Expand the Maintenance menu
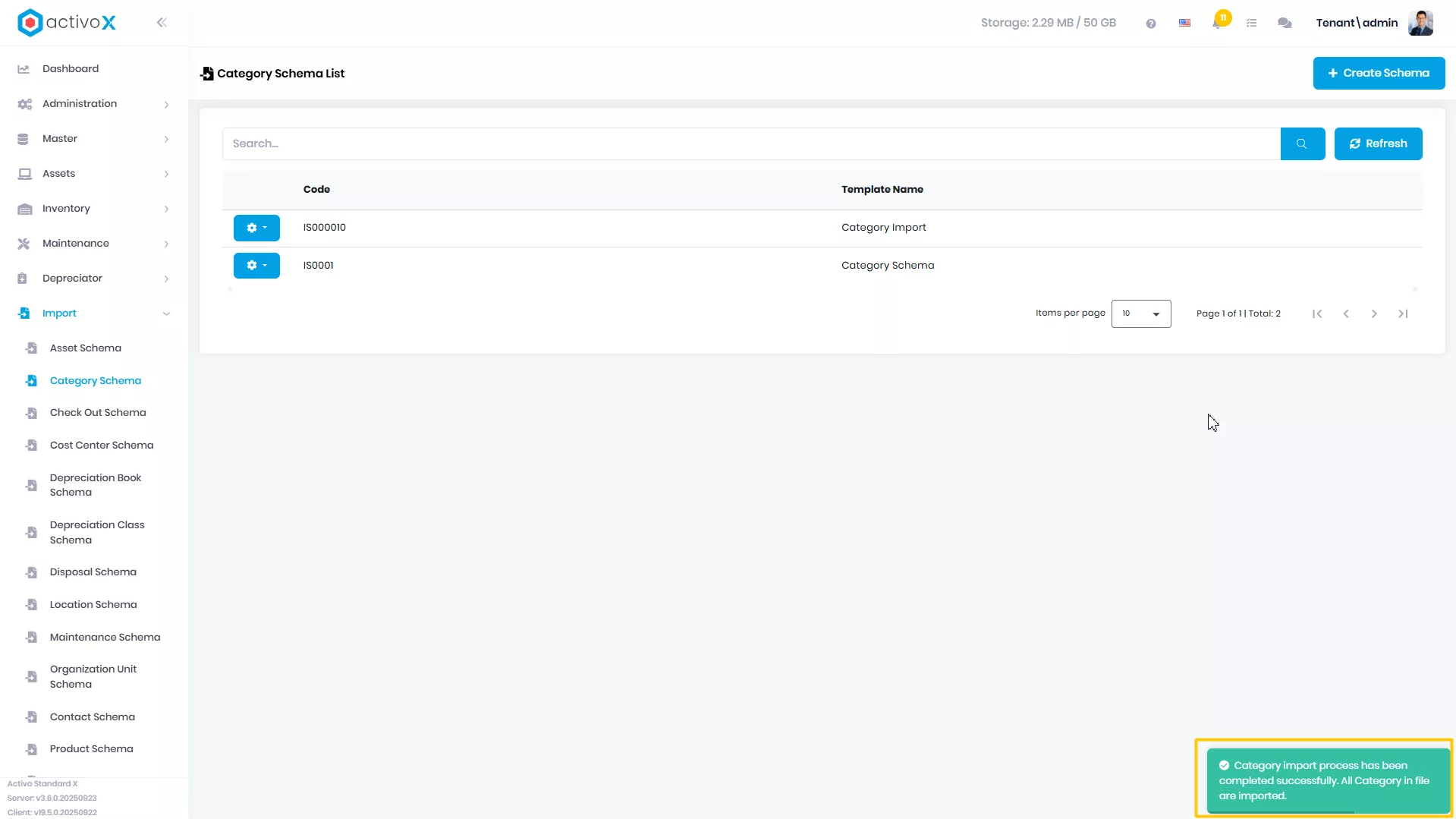 (94, 244)
